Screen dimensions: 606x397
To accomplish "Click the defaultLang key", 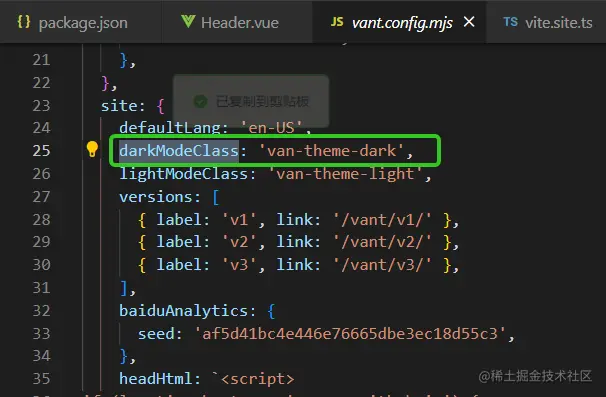I will 170,128.
